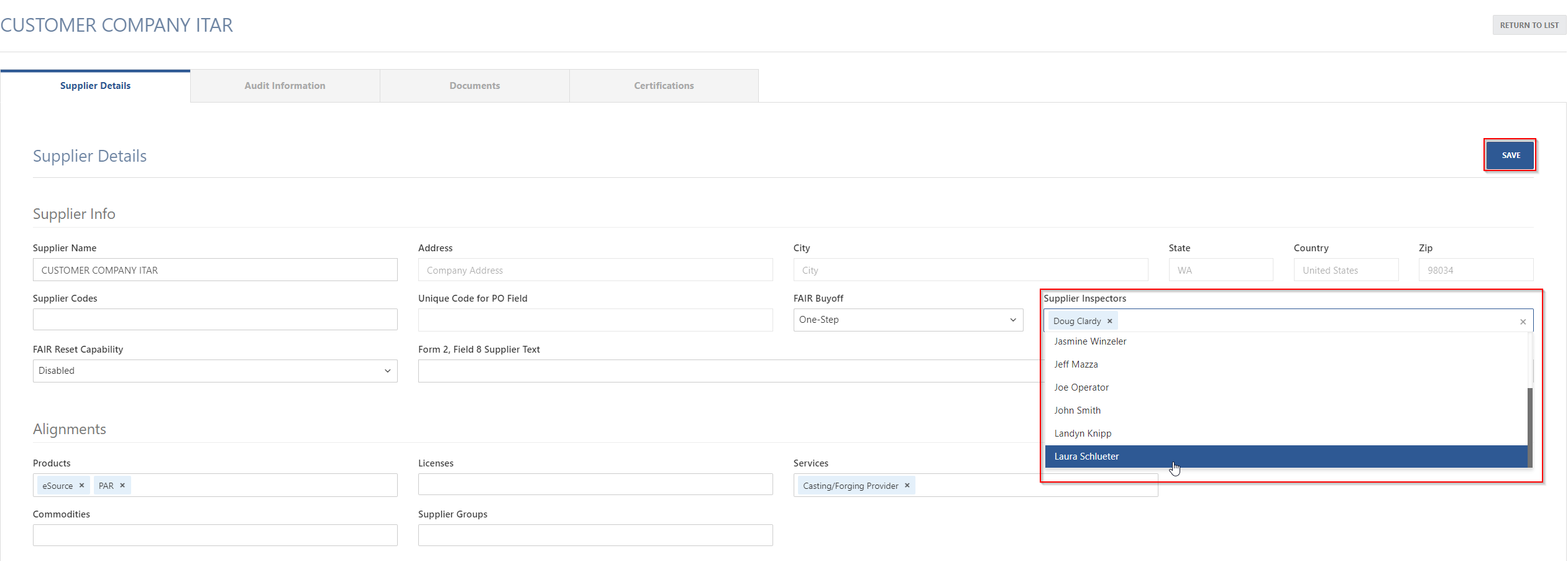The height and width of the screenshot is (561, 1568).
Task: Pick Landyn Knipp from the list
Action: pos(1286,433)
